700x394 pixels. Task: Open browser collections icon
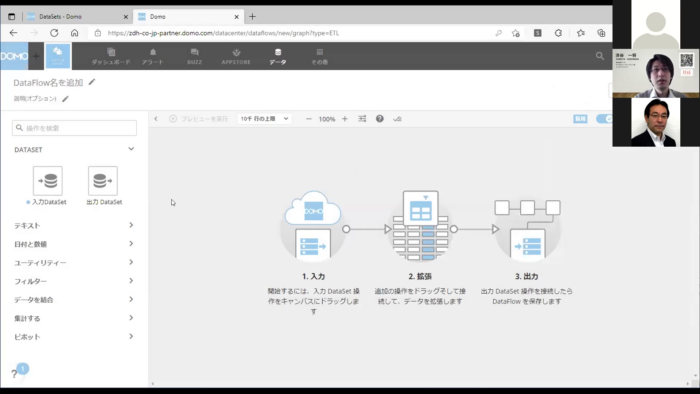point(601,33)
